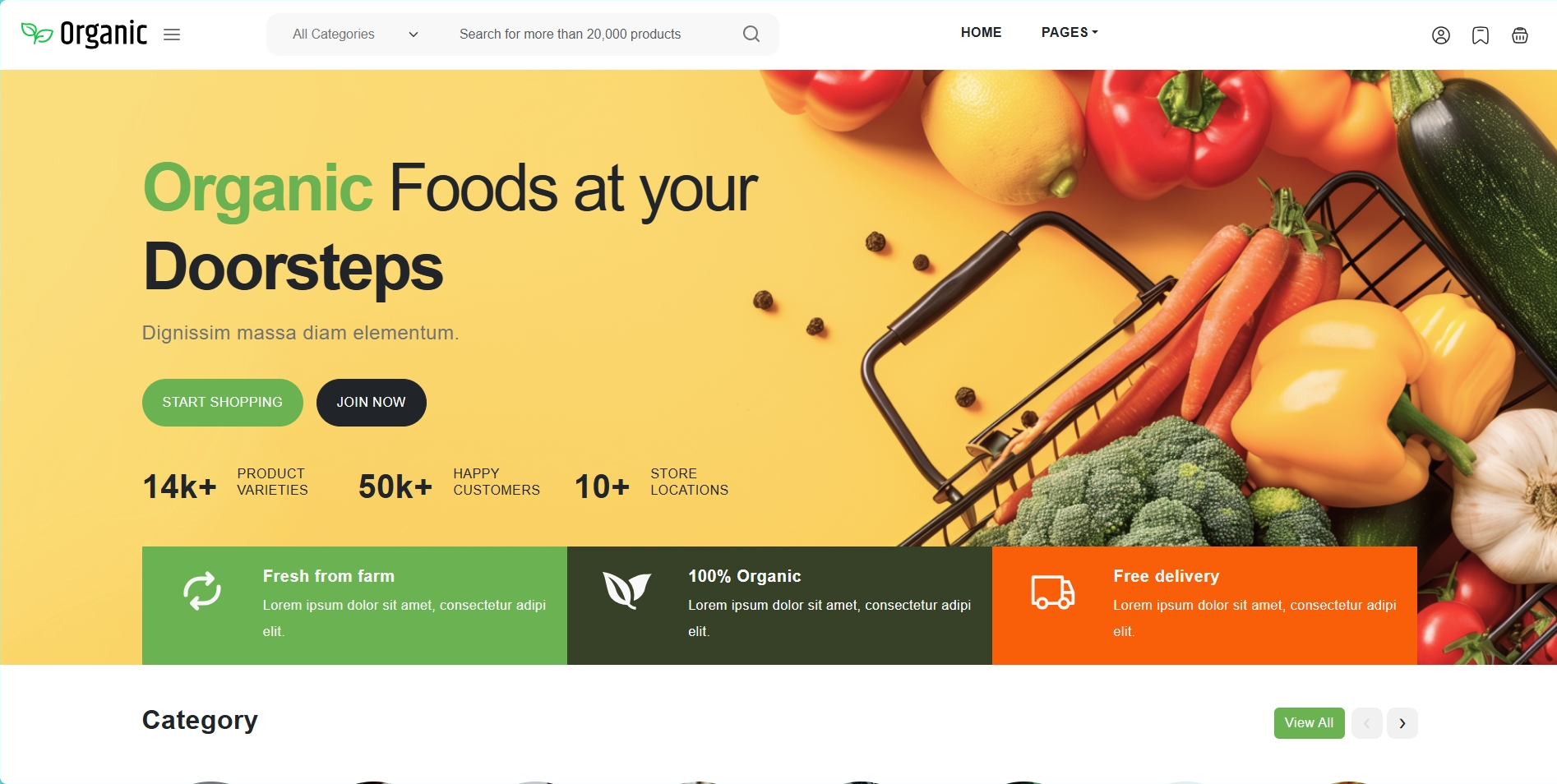The image size is (1557, 784).
Task: Click the Free delivery truck icon
Action: tap(1053, 592)
